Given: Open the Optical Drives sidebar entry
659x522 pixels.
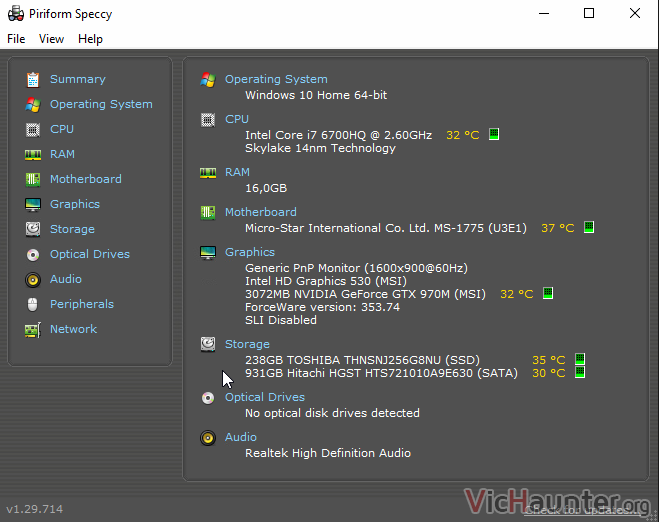Looking at the screenshot, I should pos(90,254).
